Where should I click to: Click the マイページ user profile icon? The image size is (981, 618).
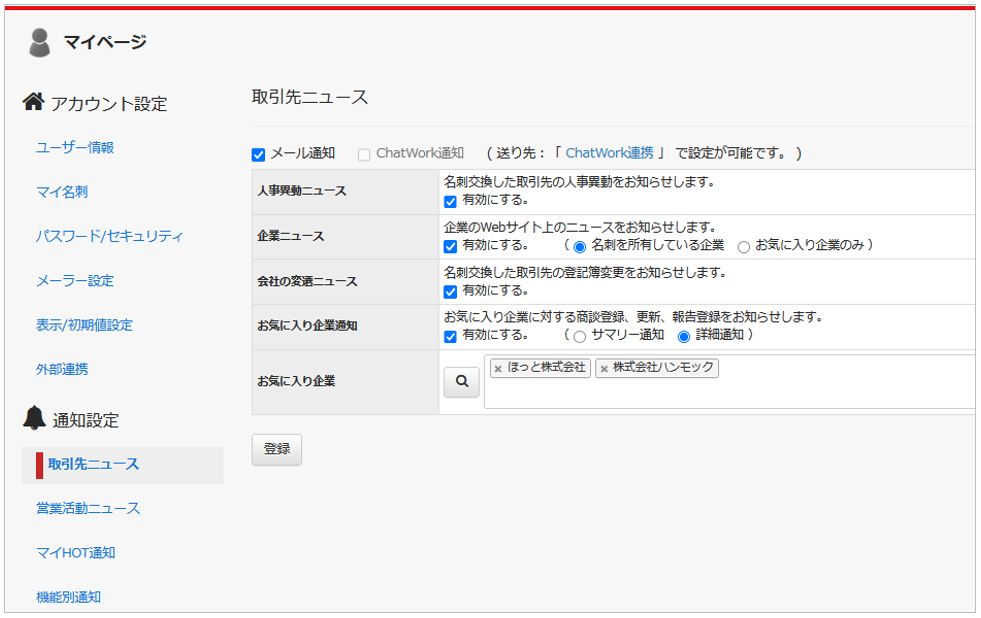coord(39,42)
